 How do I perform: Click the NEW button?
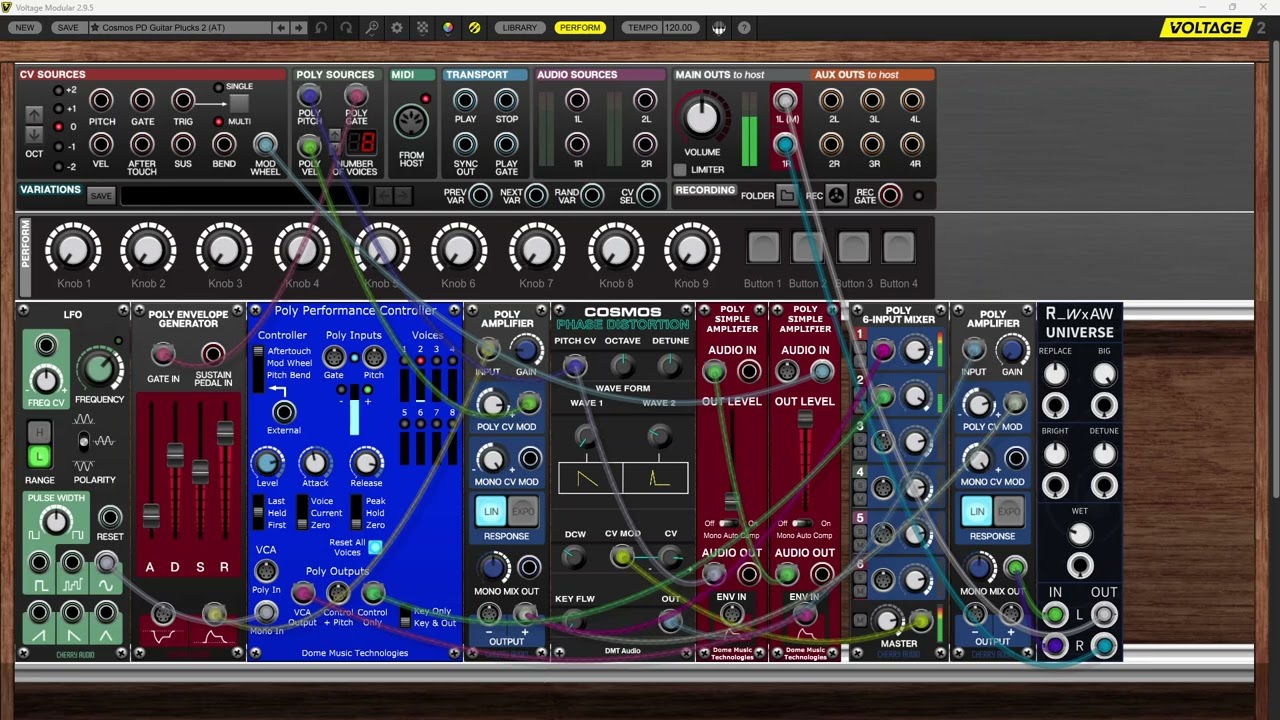[25, 28]
